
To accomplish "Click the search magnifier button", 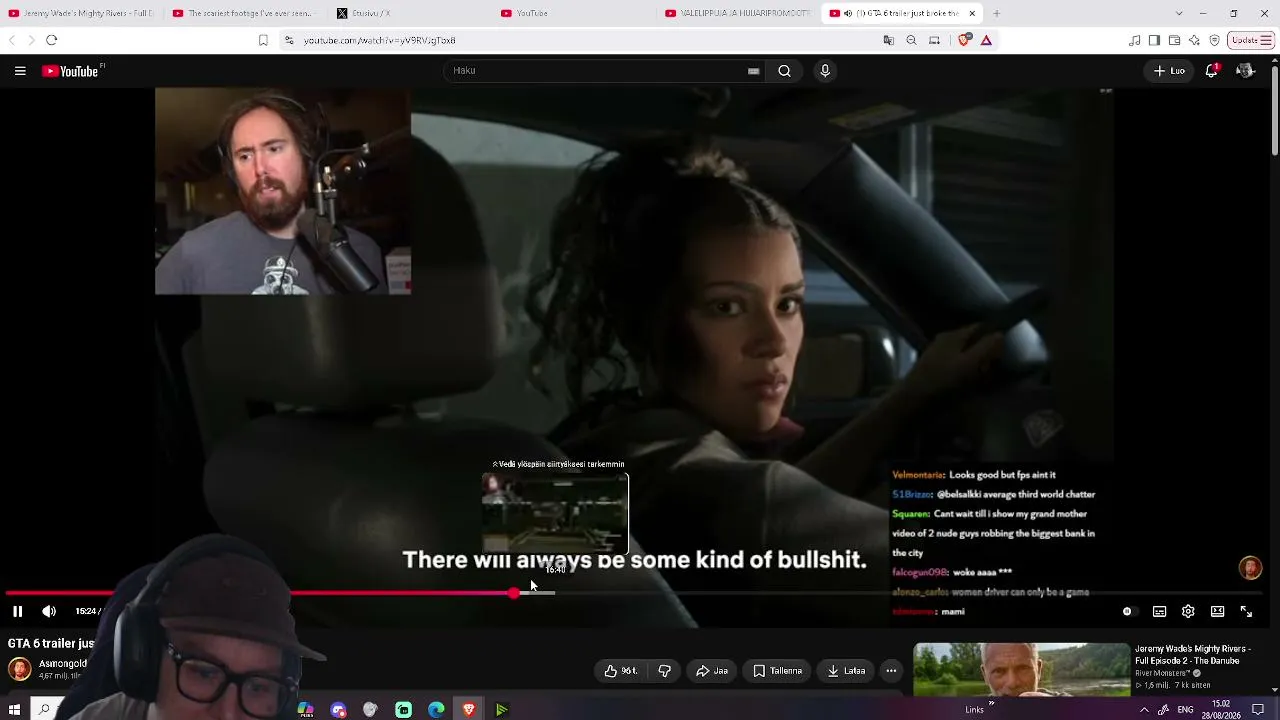I will coord(785,71).
